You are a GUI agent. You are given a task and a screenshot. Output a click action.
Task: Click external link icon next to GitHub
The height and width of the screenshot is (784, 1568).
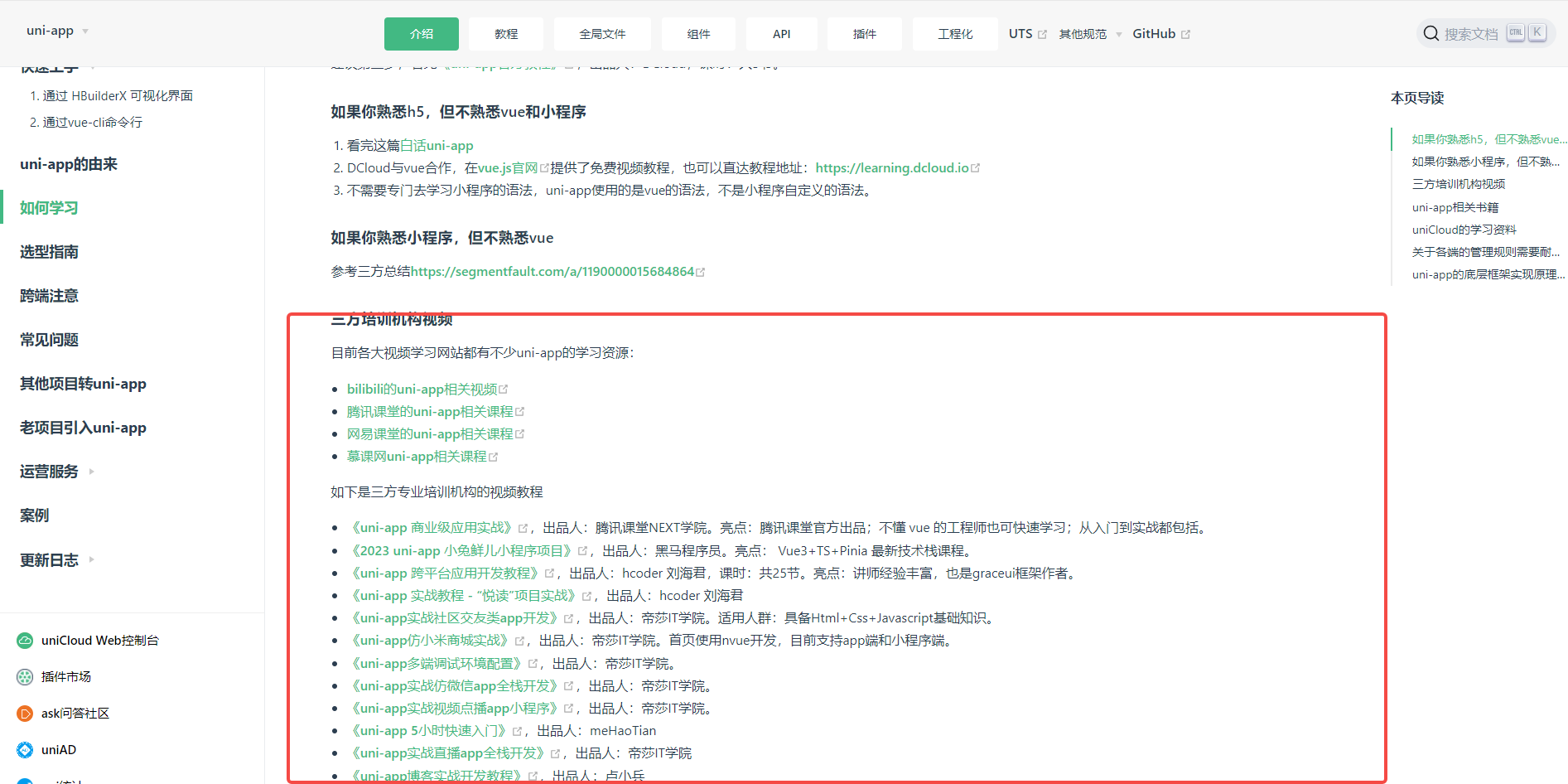(1185, 35)
